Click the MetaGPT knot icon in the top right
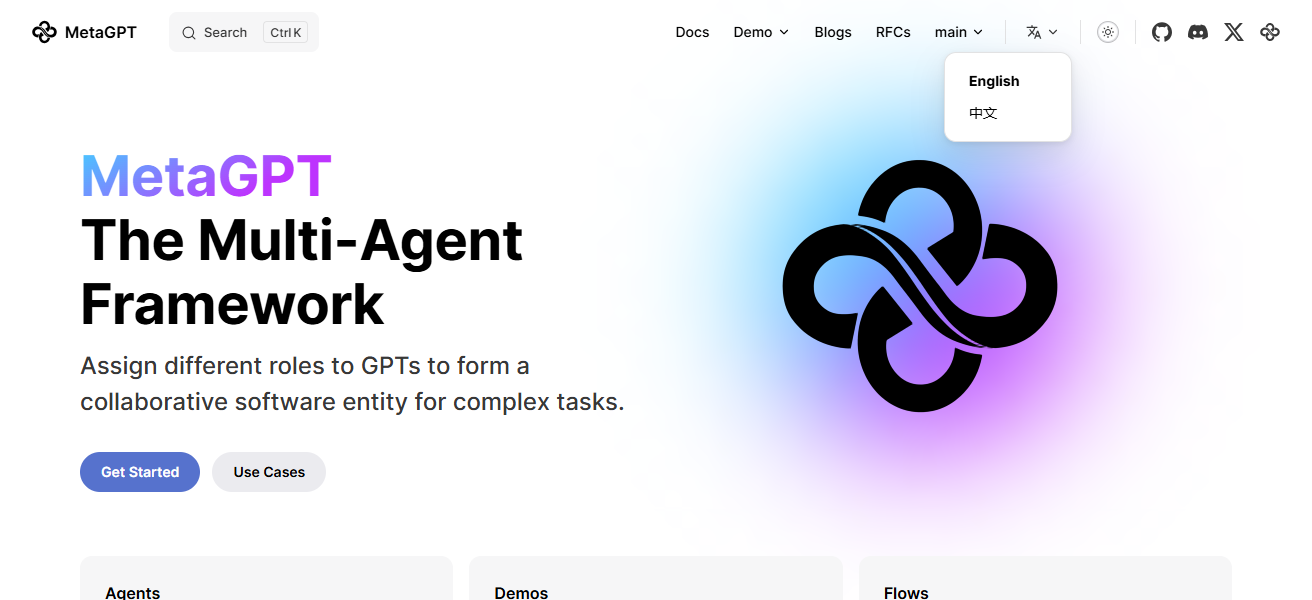The height and width of the screenshot is (600, 1312). click(1270, 32)
